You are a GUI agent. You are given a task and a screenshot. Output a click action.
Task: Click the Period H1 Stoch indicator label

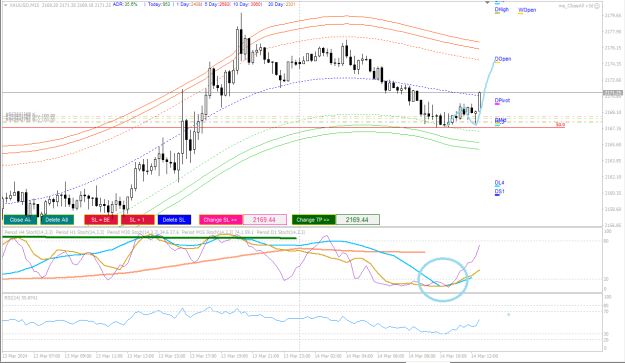80,232
